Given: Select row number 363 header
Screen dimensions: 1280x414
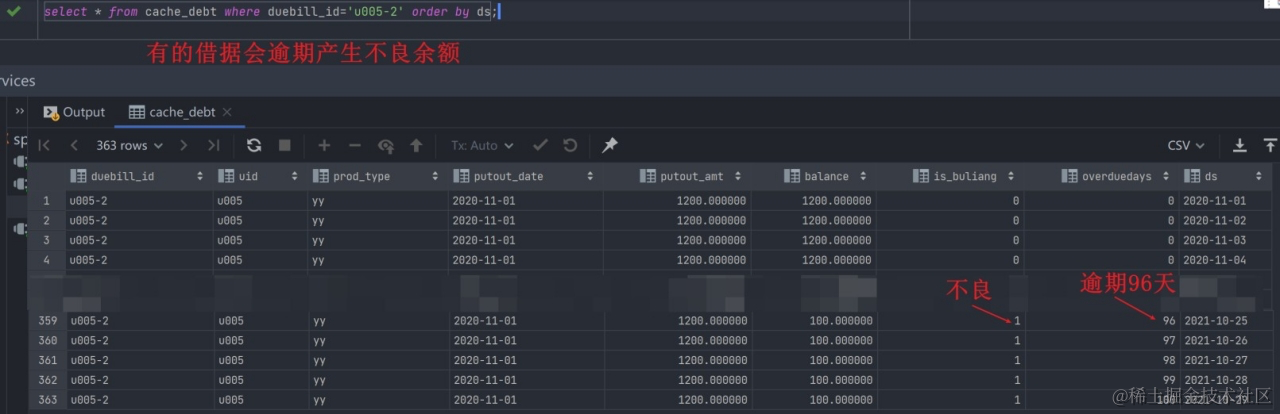Looking at the screenshot, I should click(x=46, y=401).
